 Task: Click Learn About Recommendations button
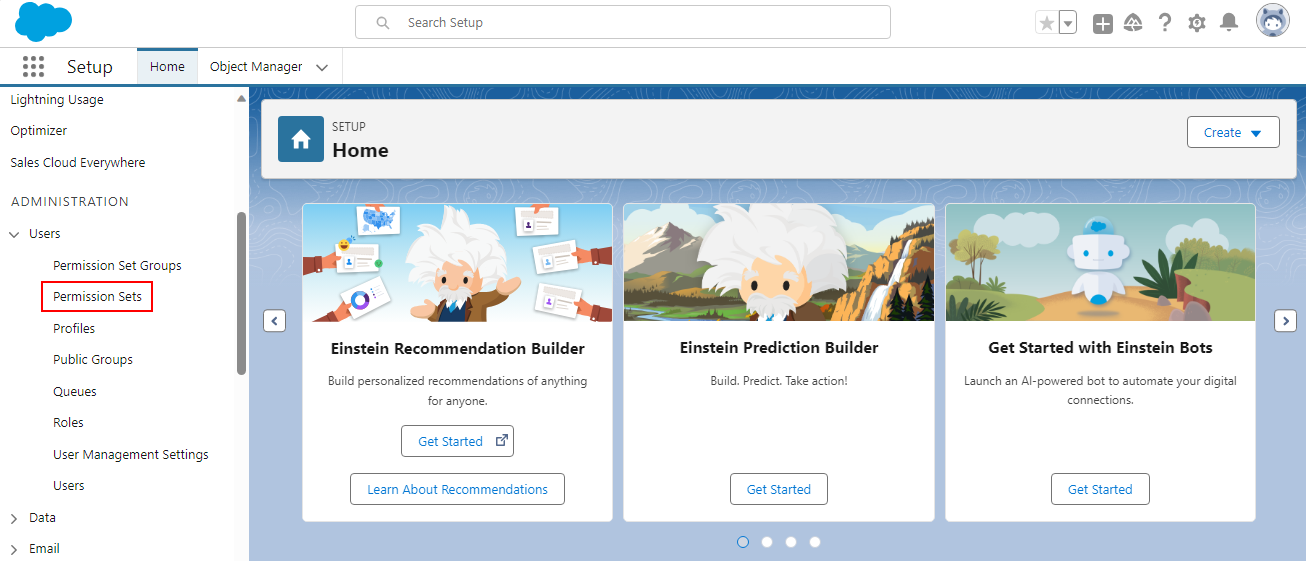click(457, 489)
